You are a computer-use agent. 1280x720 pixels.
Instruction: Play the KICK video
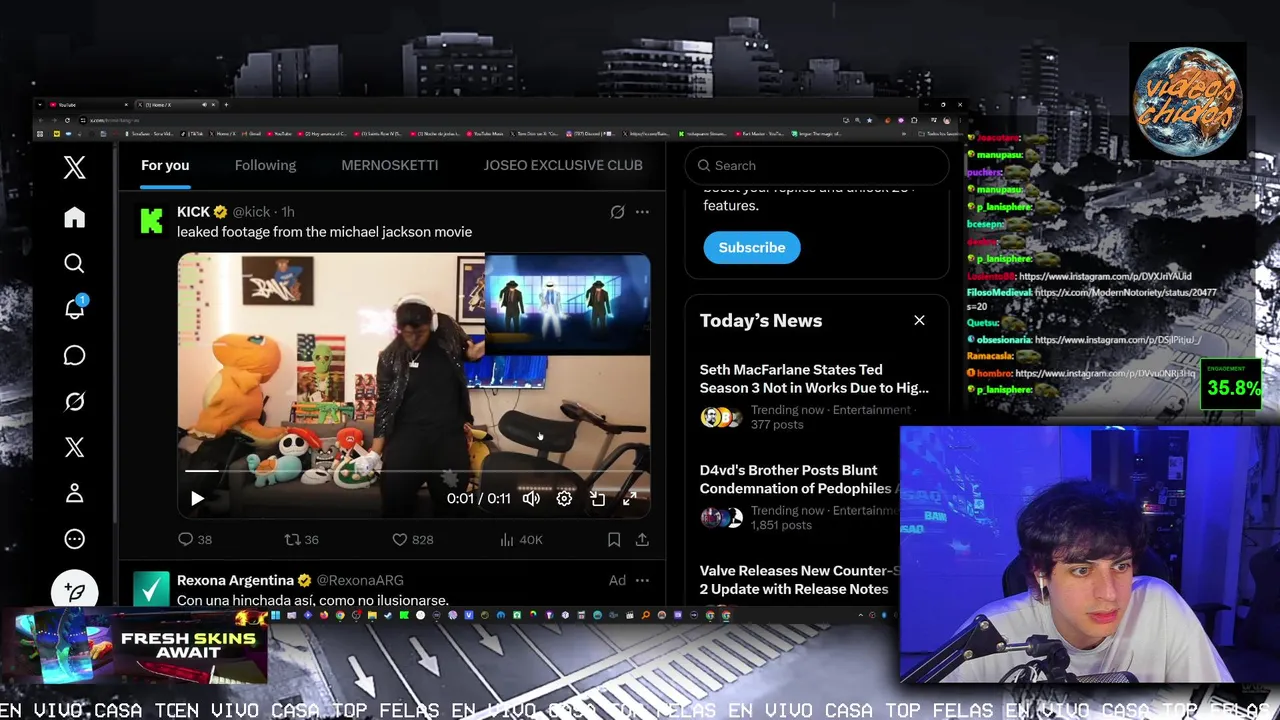(x=197, y=498)
